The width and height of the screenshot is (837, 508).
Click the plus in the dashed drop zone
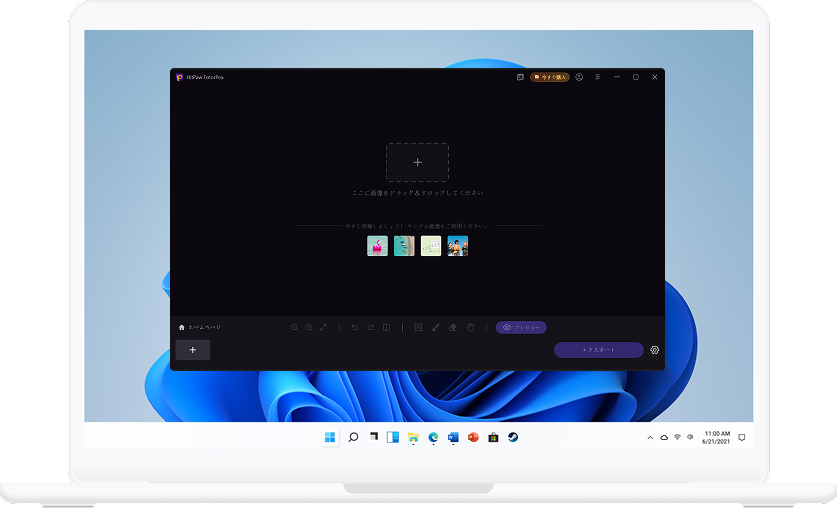coord(417,162)
